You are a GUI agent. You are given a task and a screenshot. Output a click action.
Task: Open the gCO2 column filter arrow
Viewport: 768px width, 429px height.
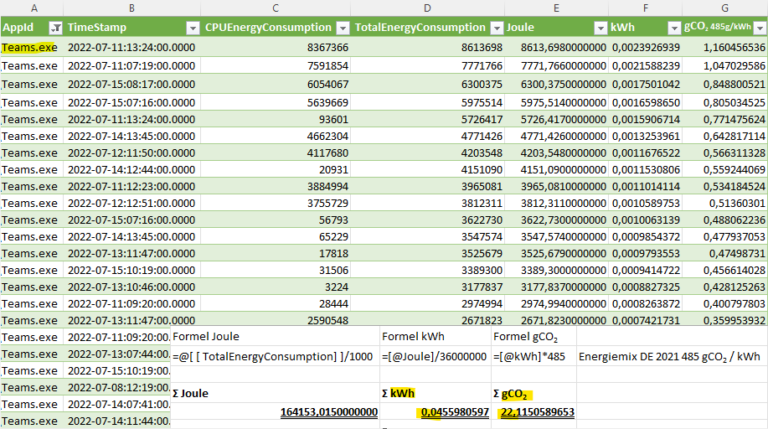click(760, 29)
